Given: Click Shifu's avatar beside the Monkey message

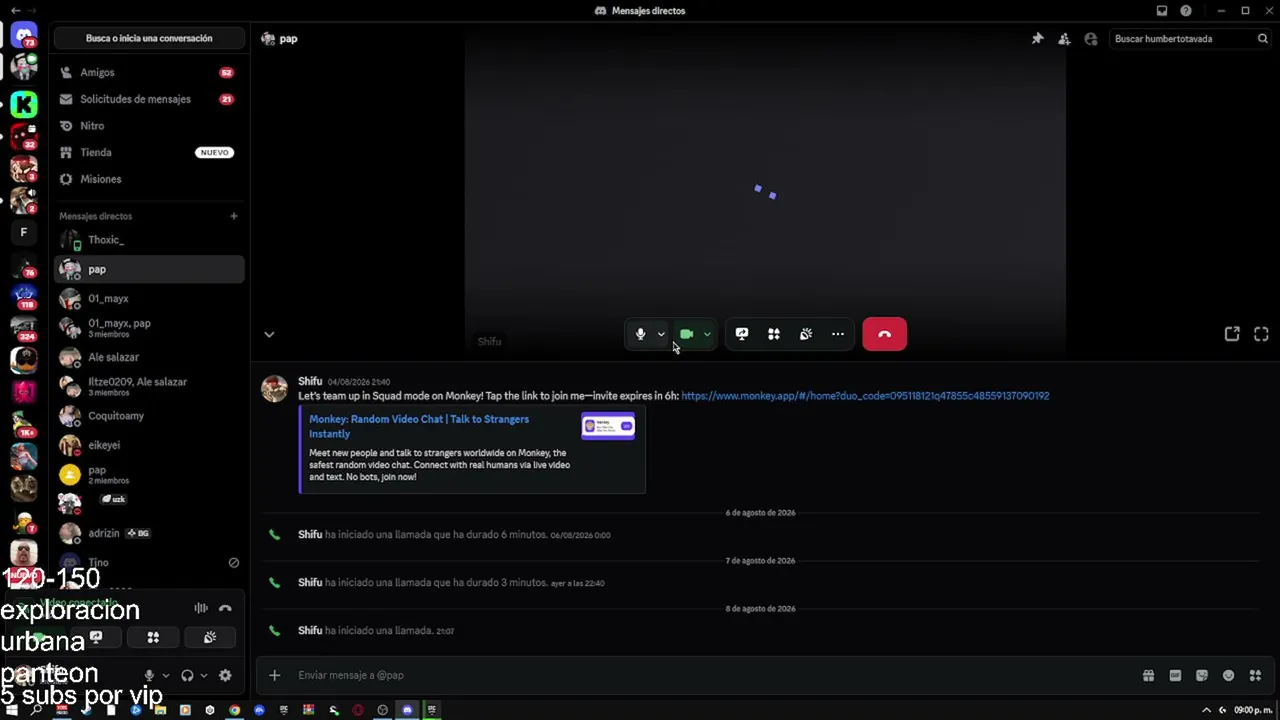Looking at the screenshot, I should [x=275, y=389].
